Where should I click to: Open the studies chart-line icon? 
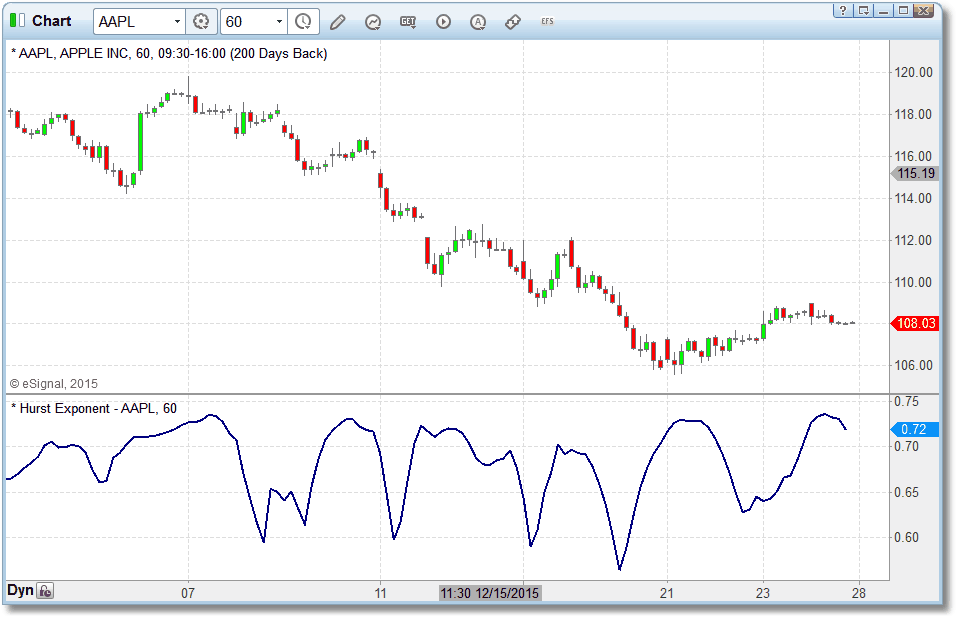[x=372, y=22]
